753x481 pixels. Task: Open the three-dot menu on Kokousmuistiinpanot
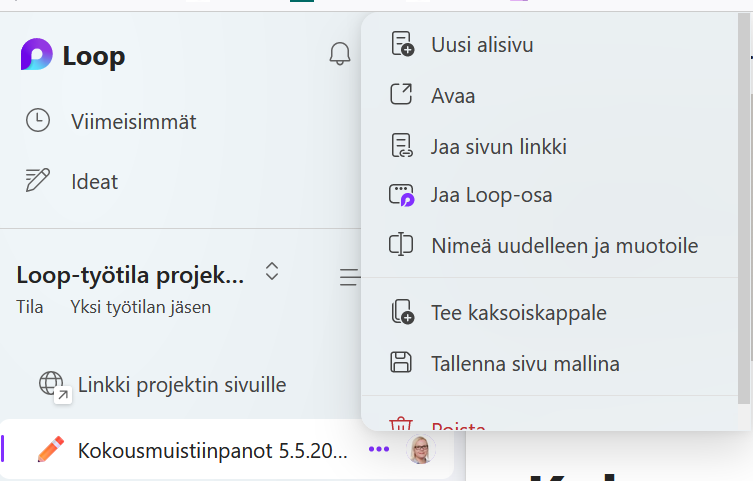coord(379,450)
